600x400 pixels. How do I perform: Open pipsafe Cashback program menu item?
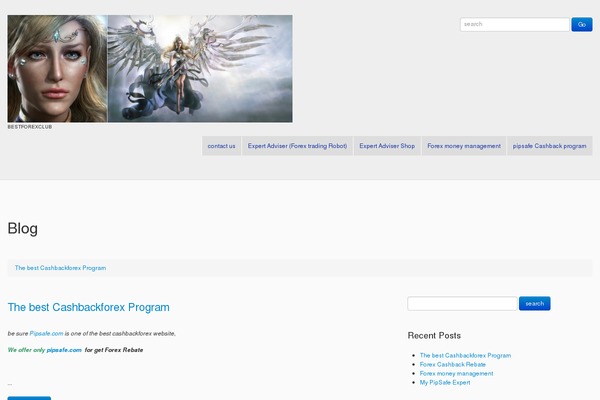[549, 146]
